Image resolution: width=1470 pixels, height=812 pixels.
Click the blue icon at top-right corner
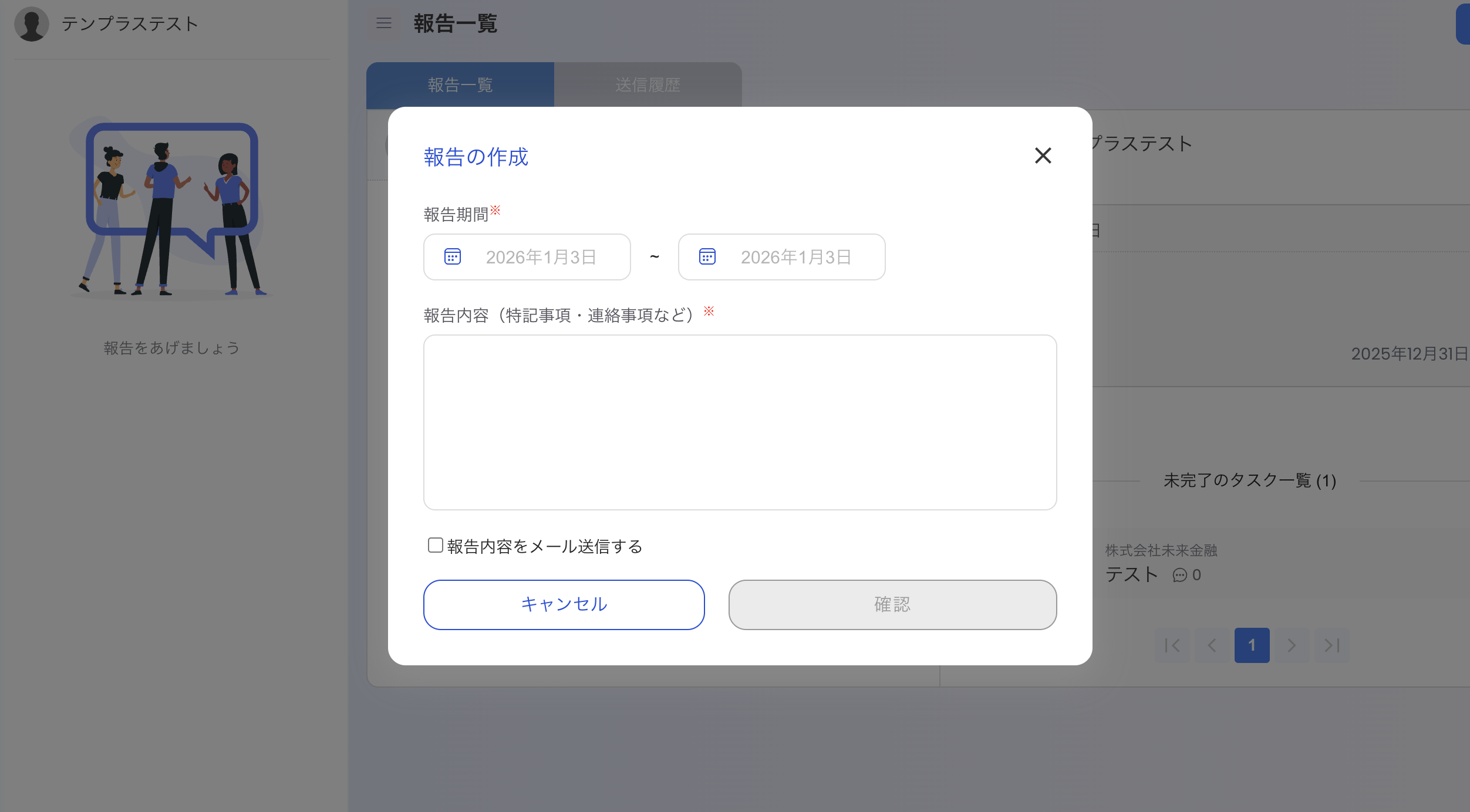click(1464, 24)
